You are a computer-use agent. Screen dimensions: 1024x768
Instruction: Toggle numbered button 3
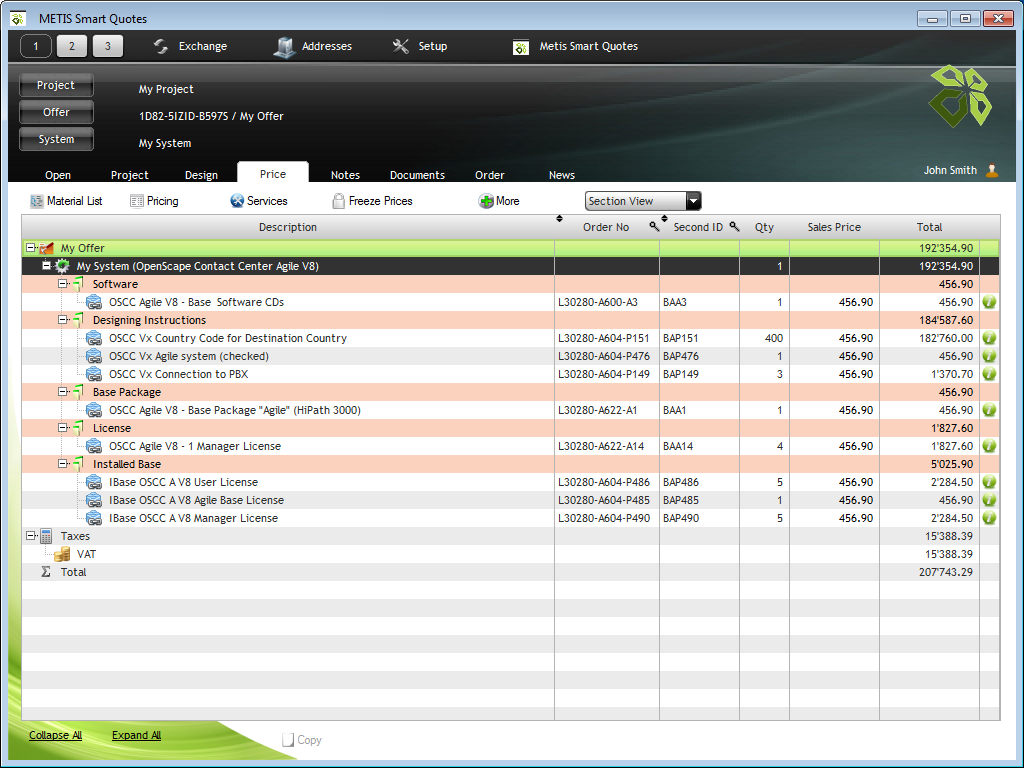point(108,46)
